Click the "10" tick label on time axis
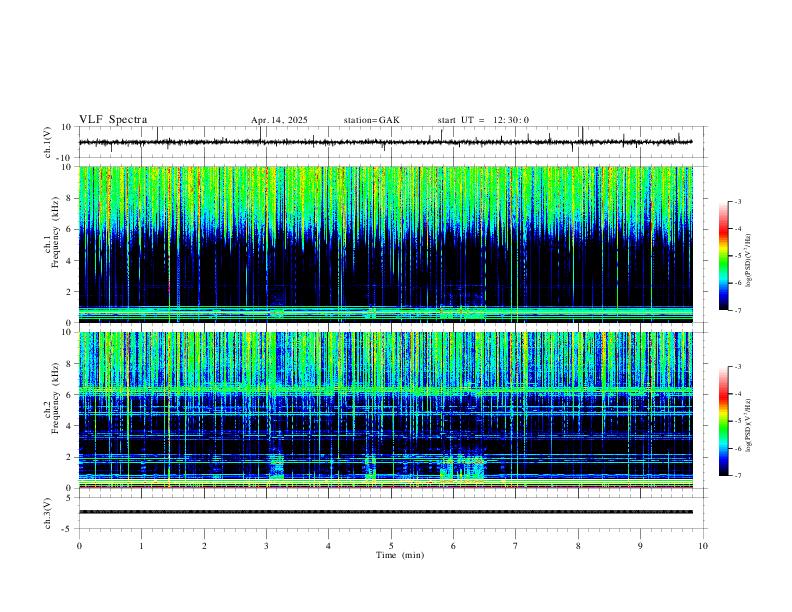 [703, 546]
